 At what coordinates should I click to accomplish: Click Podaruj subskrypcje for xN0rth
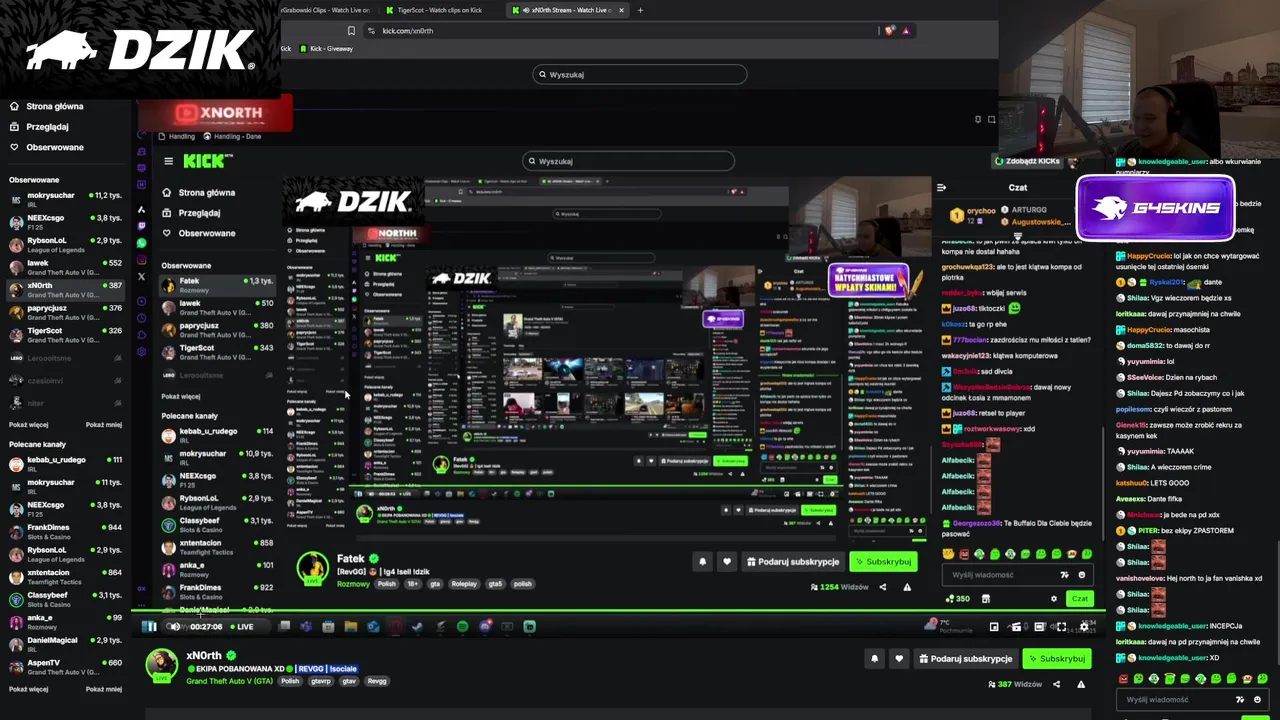[965, 659]
